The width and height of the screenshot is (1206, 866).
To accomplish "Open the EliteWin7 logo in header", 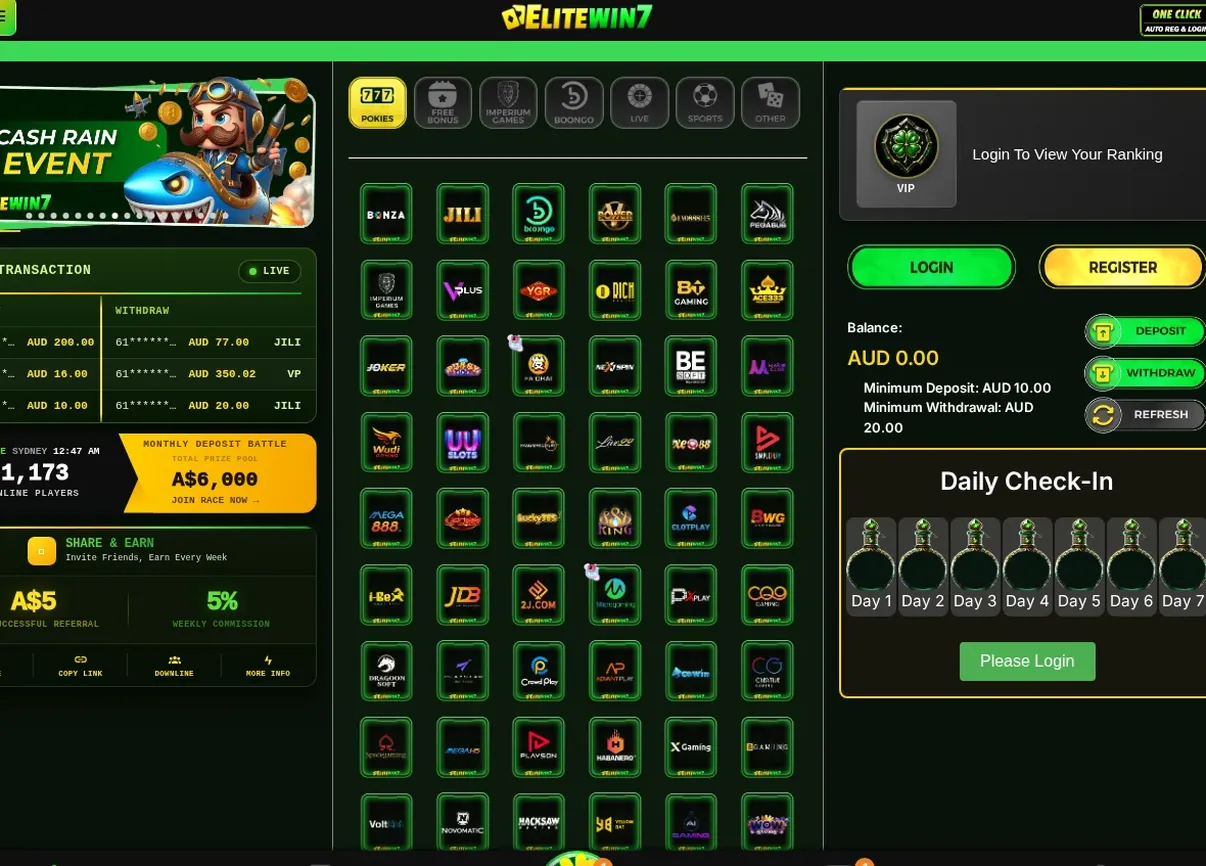I will click(x=577, y=17).
